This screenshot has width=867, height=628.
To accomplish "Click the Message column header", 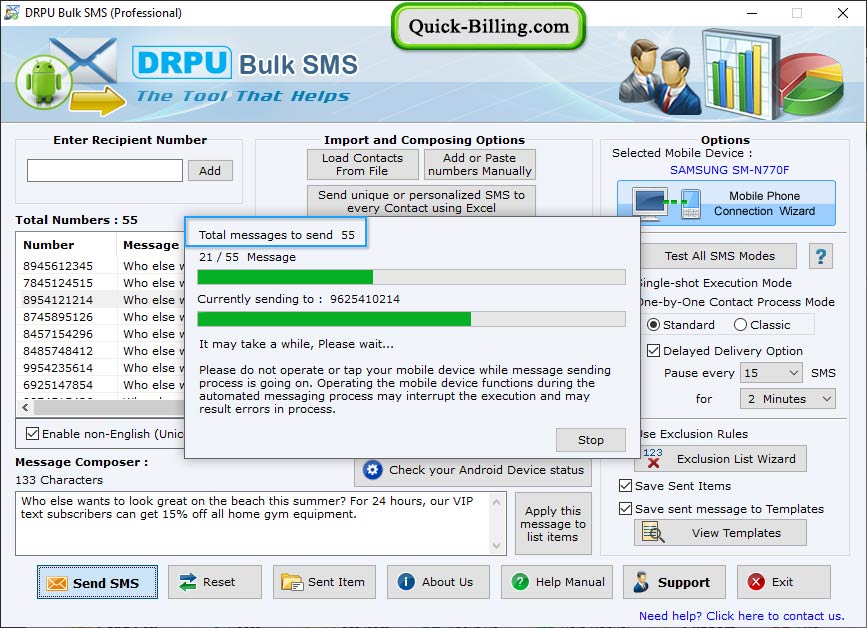I will [x=151, y=245].
